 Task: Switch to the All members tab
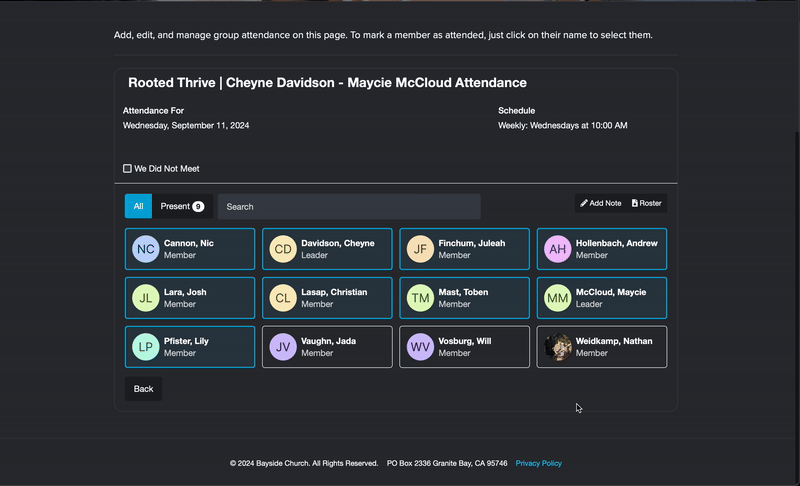pos(138,206)
